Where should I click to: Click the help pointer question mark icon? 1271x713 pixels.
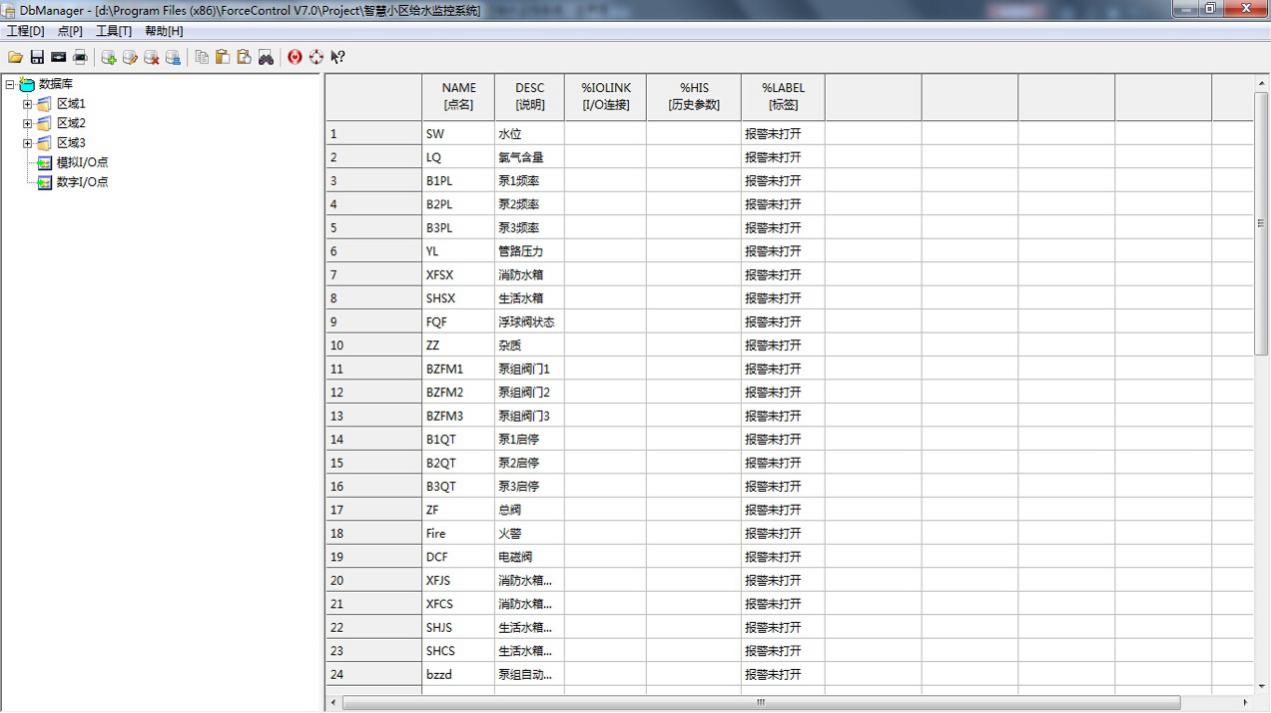338,58
